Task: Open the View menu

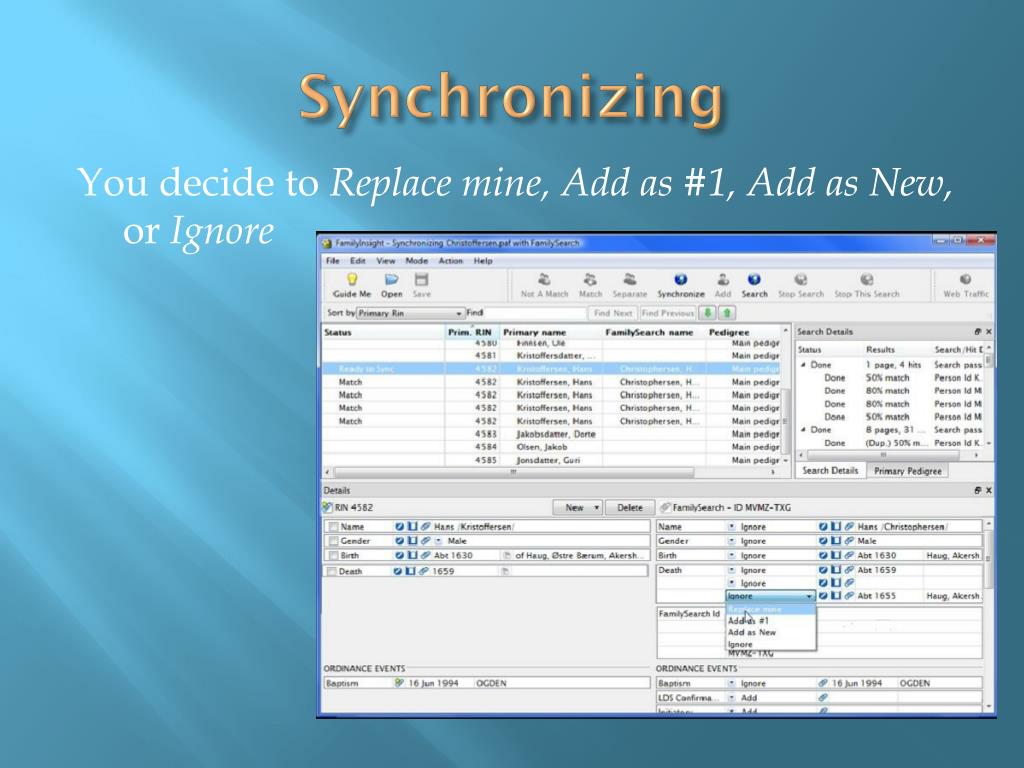Action: coord(385,261)
